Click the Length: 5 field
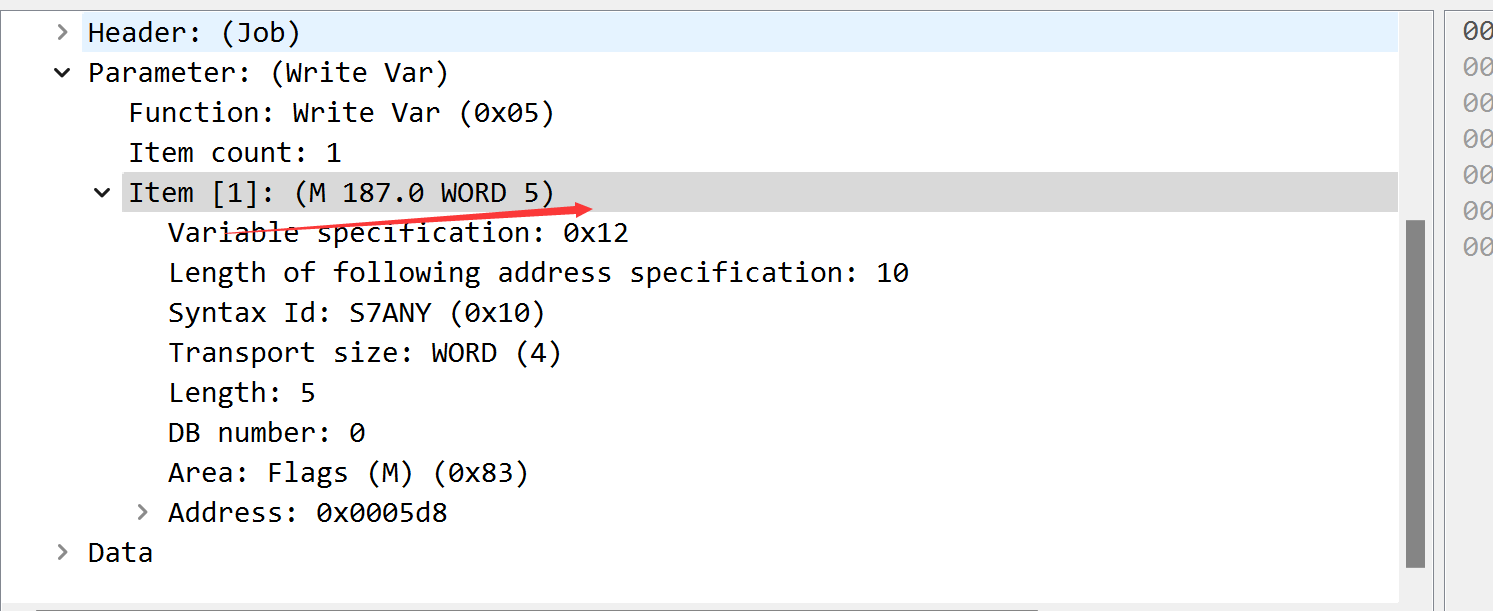 (241, 393)
